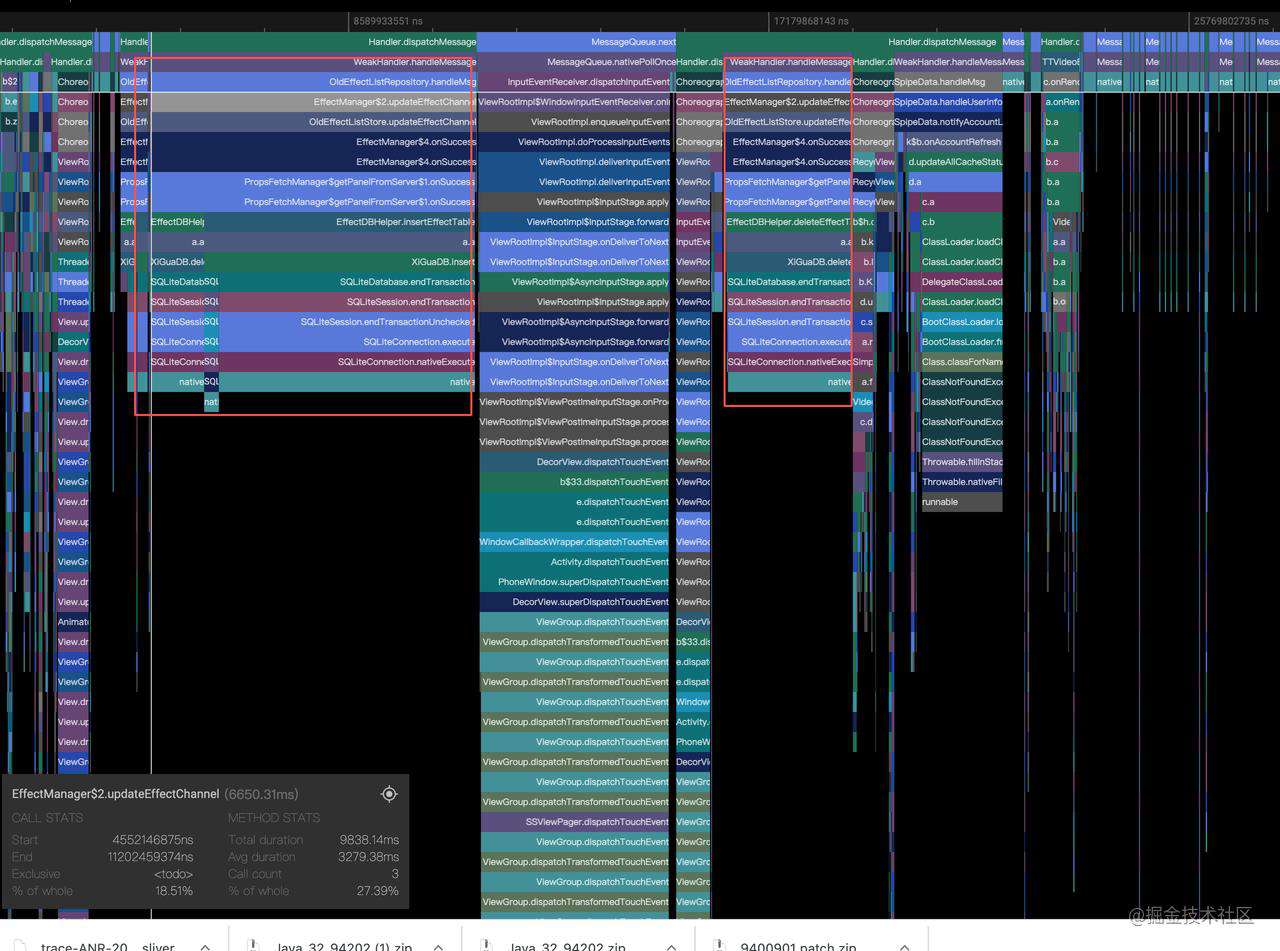
Task: Select the DecorView.superDispatchTouchEvent frame
Action: (x=575, y=602)
